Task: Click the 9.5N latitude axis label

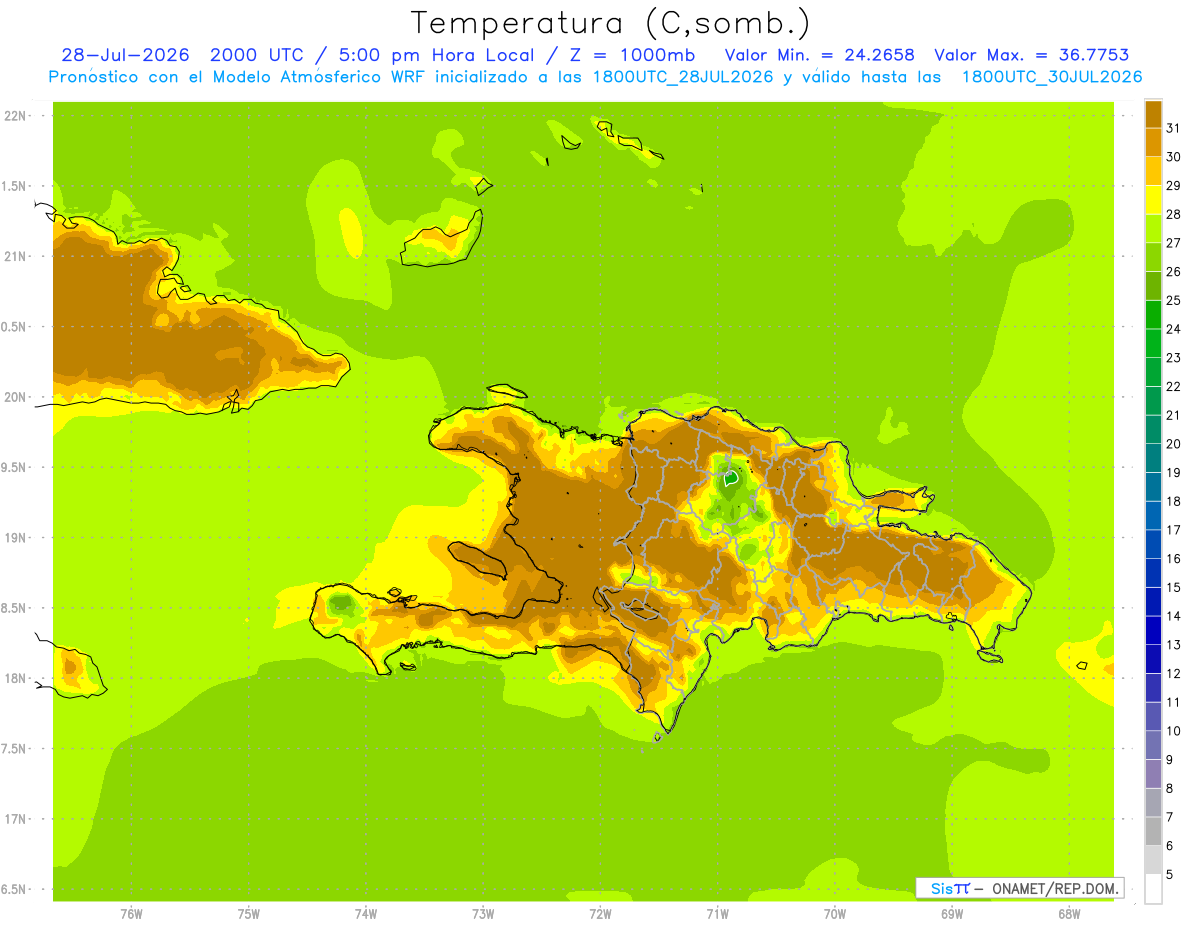Action: pyautogui.click(x=12, y=468)
